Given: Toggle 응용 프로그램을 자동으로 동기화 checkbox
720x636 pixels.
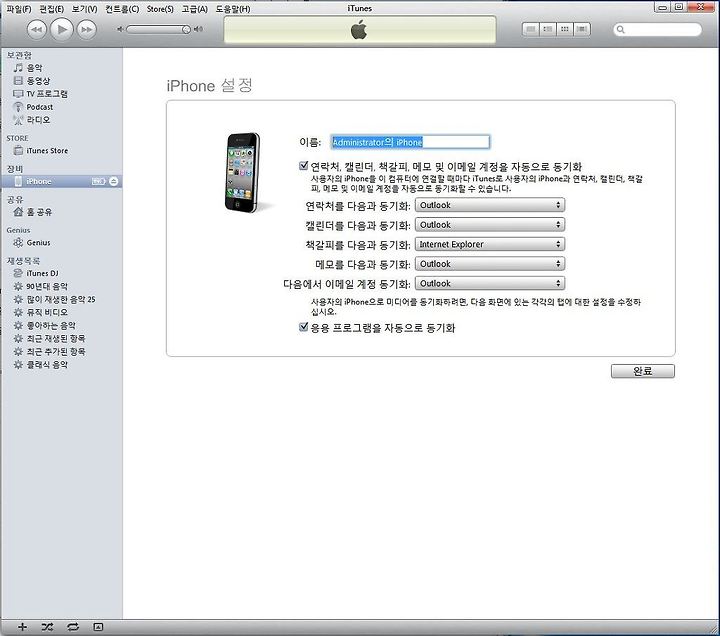Looking at the screenshot, I should point(303,327).
